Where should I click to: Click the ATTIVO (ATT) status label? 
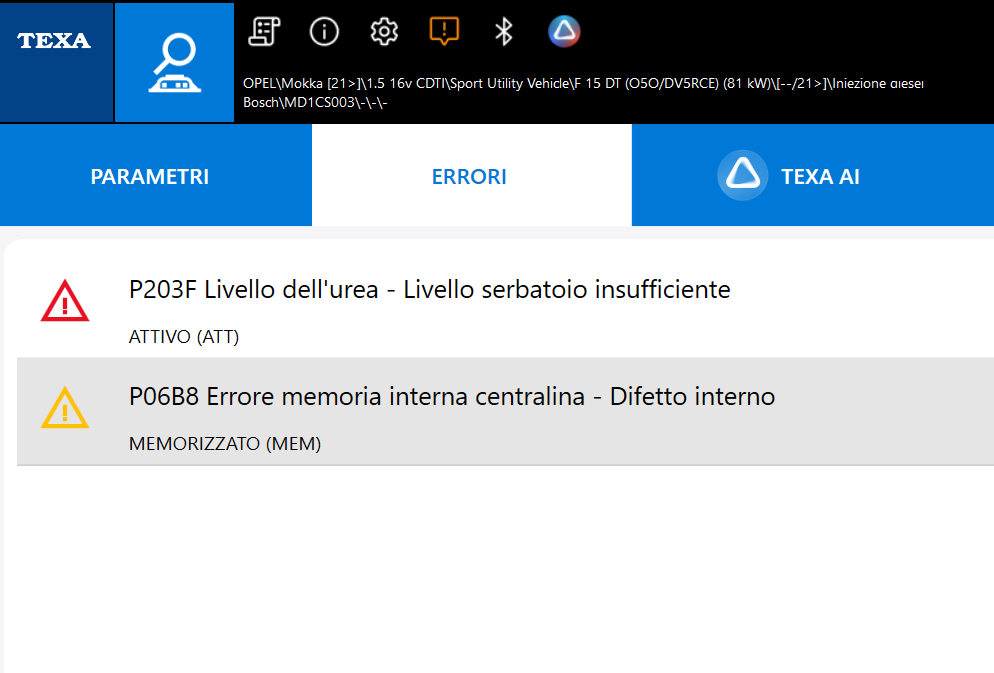[x=184, y=337]
